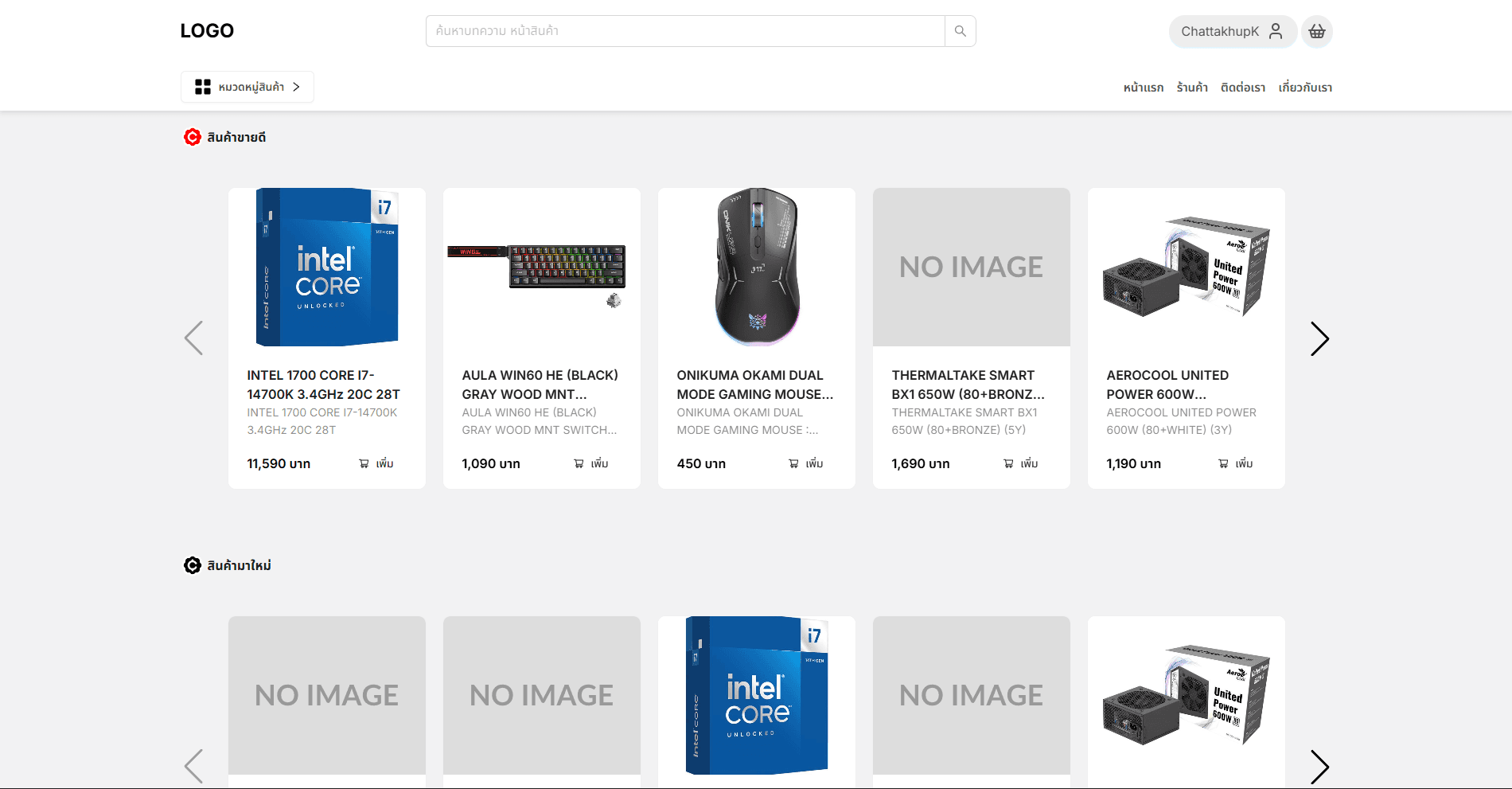1512x789 pixels.
Task: Open Intel Core i7 image in สินค้าขายดี
Action: coord(327,267)
